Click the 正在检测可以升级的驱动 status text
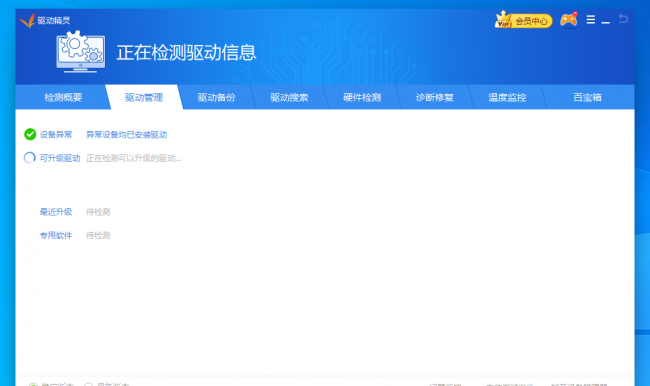Image resolution: width=650 pixels, height=386 pixels. 133,158
